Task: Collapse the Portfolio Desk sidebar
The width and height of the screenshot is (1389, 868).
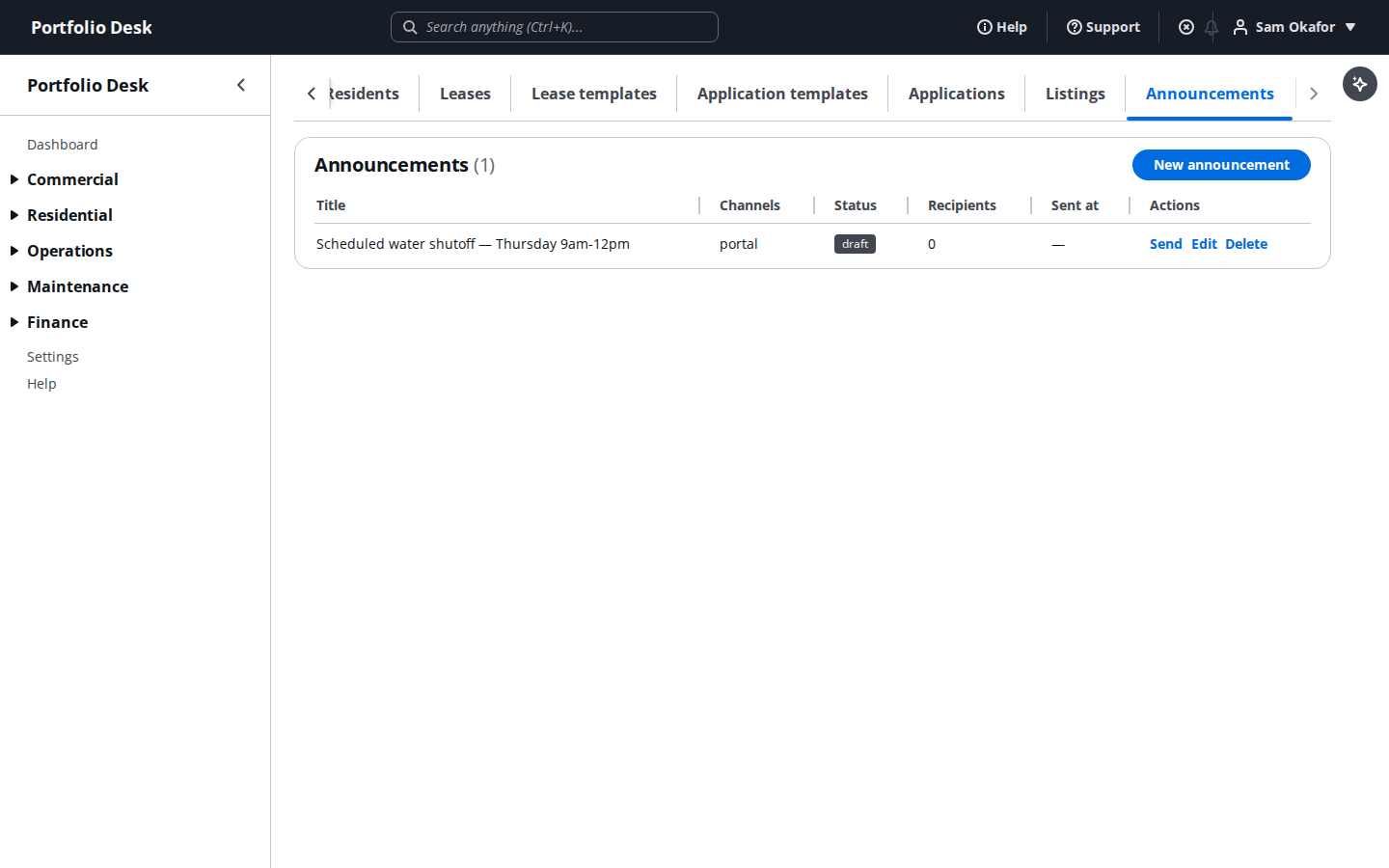Action: coord(241,85)
